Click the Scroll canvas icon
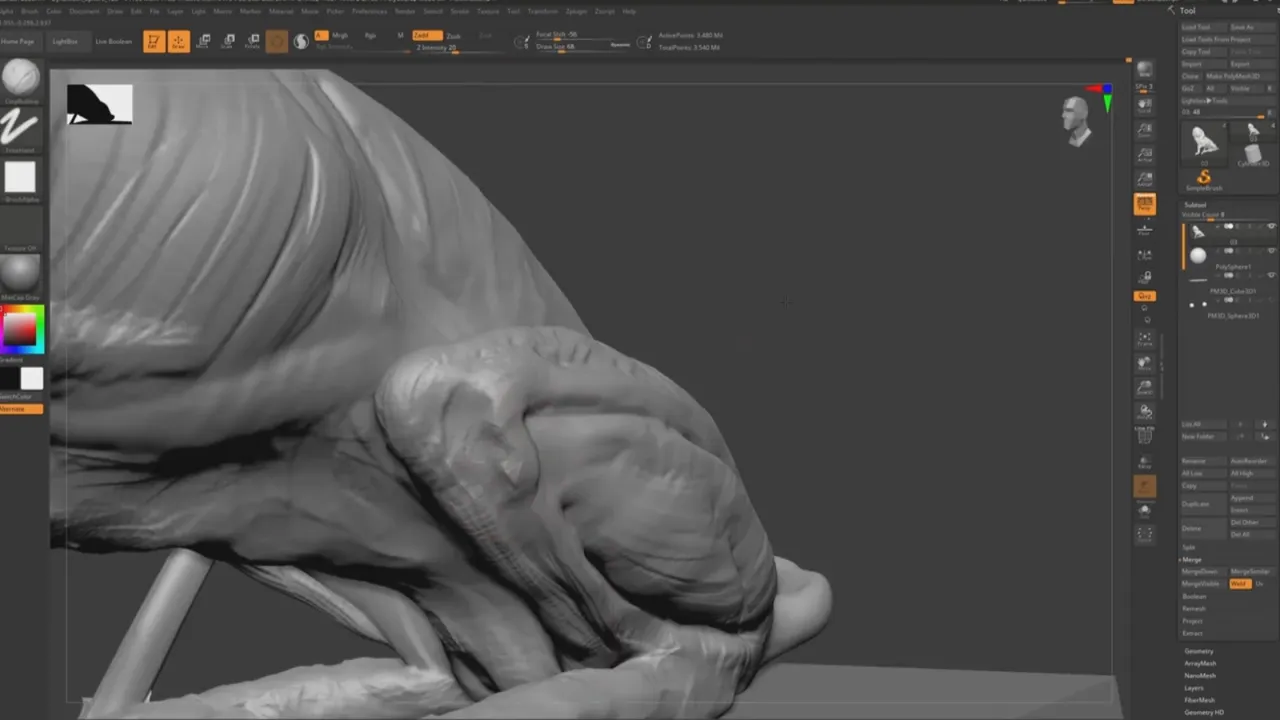Image resolution: width=1280 pixels, height=720 pixels. point(1145,104)
